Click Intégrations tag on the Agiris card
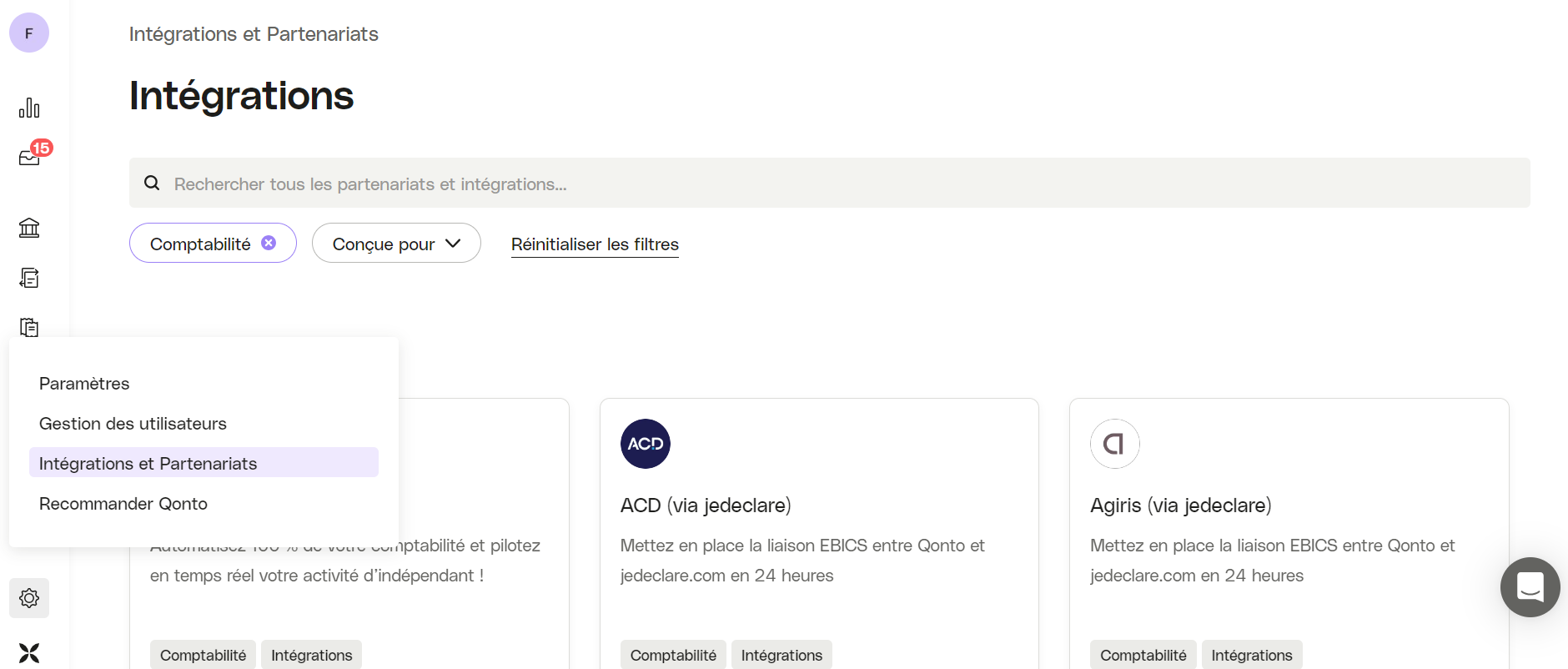 (x=1252, y=655)
